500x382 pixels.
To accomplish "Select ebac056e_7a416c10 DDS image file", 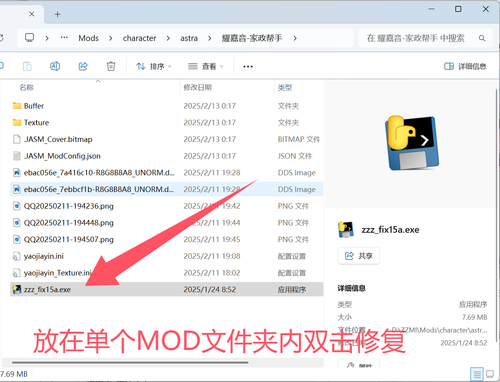I will [167, 172].
